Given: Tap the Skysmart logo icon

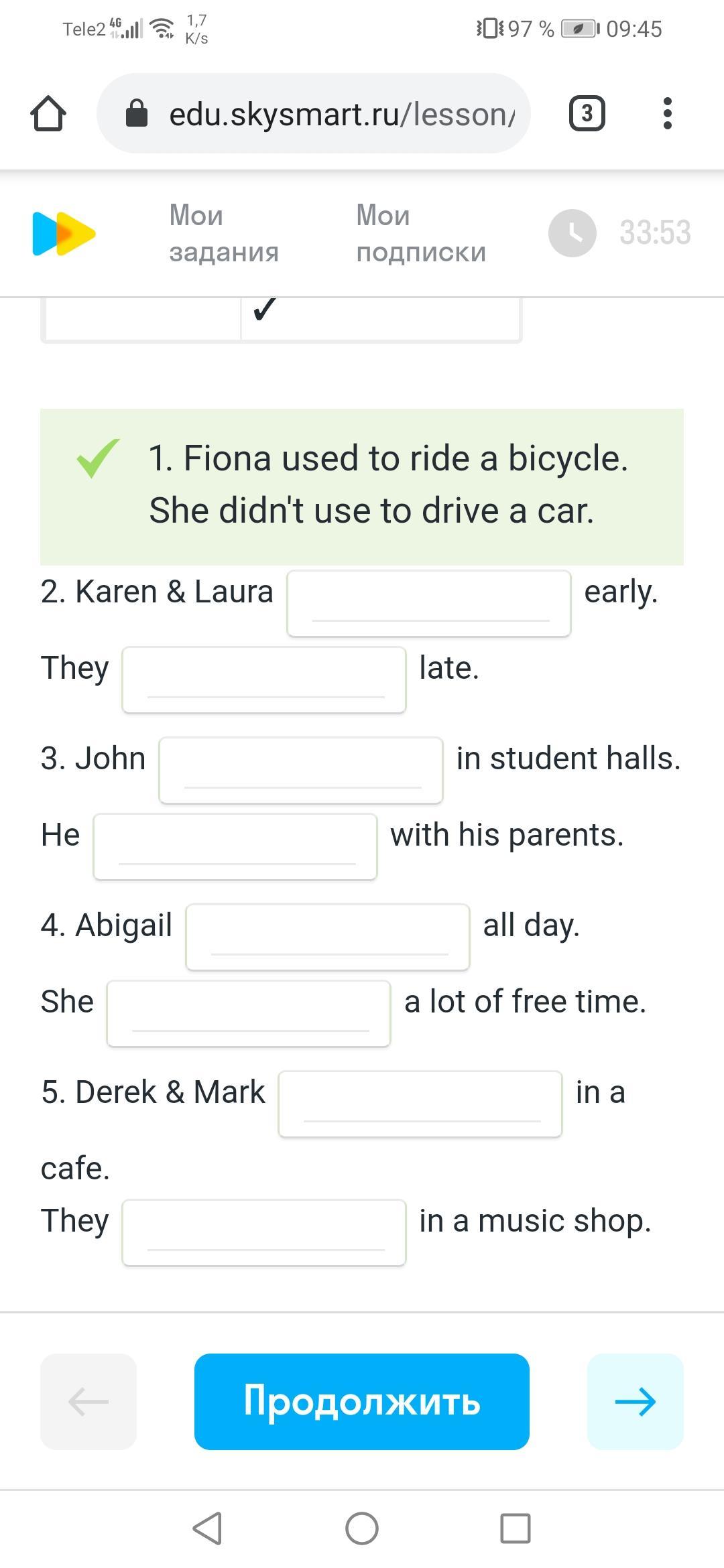Looking at the screenshot, I should pyautogui.click(x=64, y=234).
